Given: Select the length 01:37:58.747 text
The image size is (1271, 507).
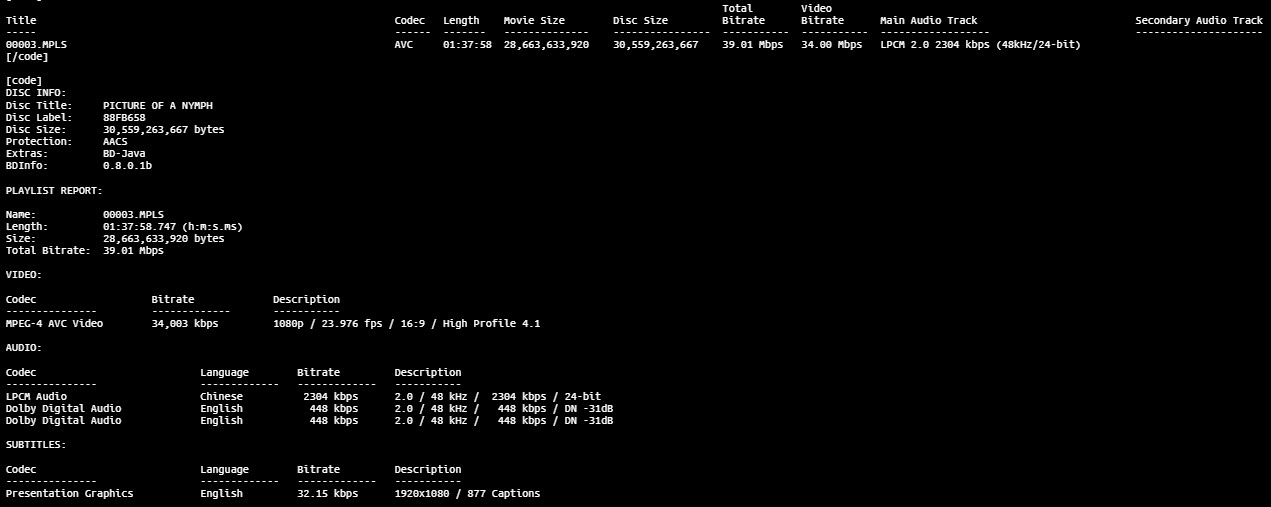Looking at the screenshot, I should [172, 226].
